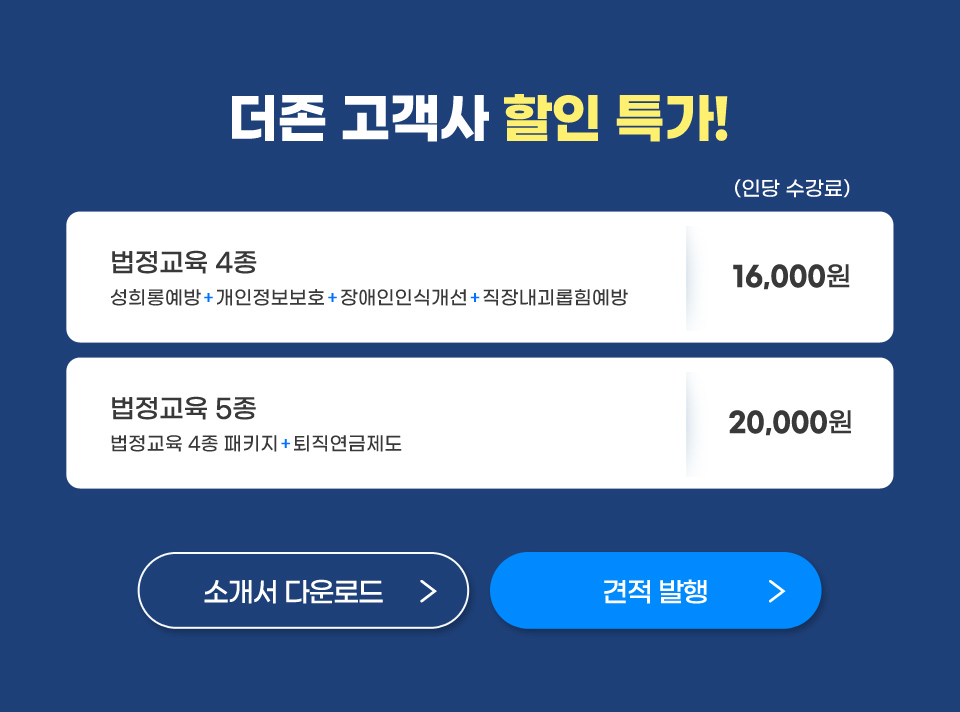Click the plus icon before 직장내괴롭힘예방
The width and height of the screenshot is (960, 712).
475,298
